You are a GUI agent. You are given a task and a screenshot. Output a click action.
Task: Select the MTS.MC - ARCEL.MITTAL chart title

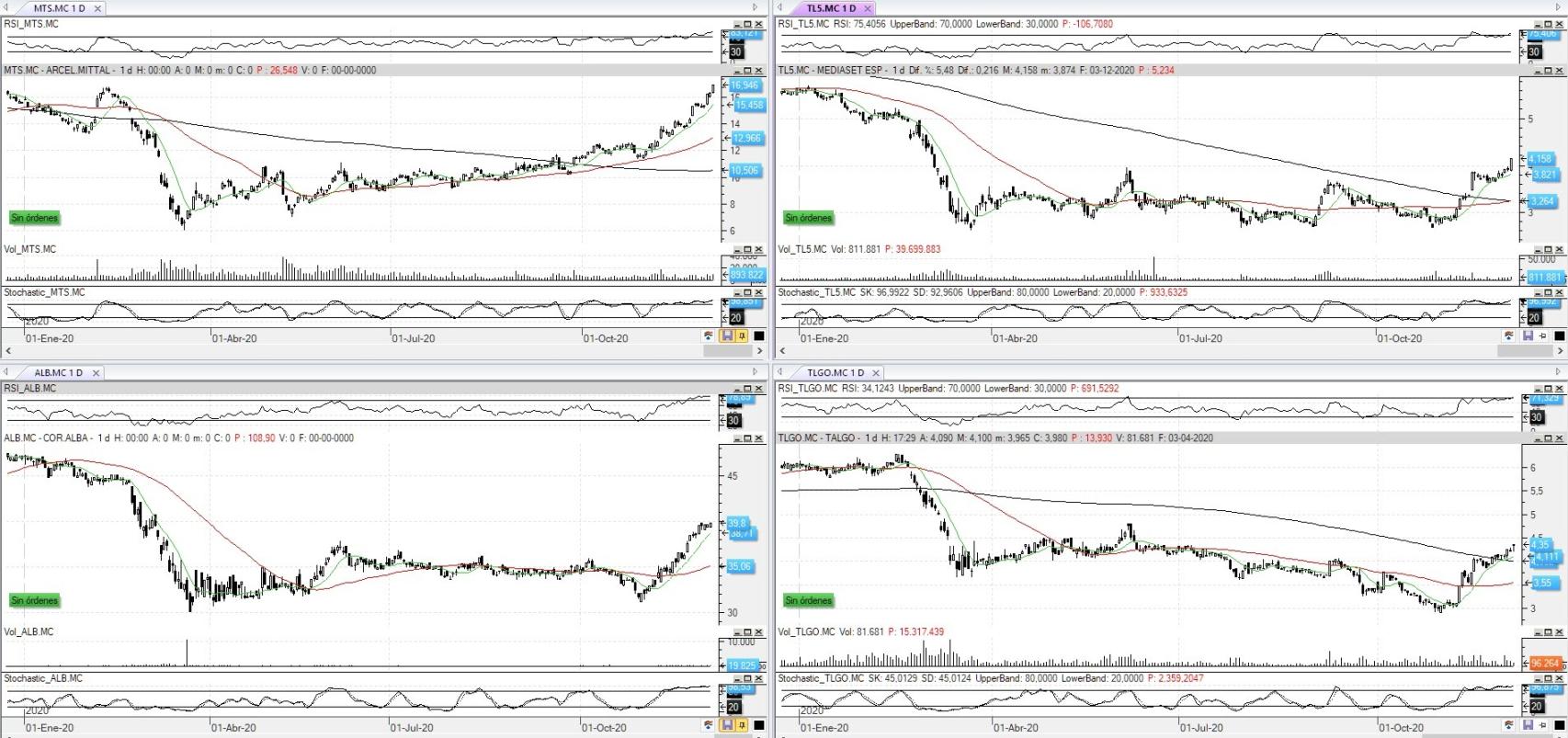coord(59,71)
